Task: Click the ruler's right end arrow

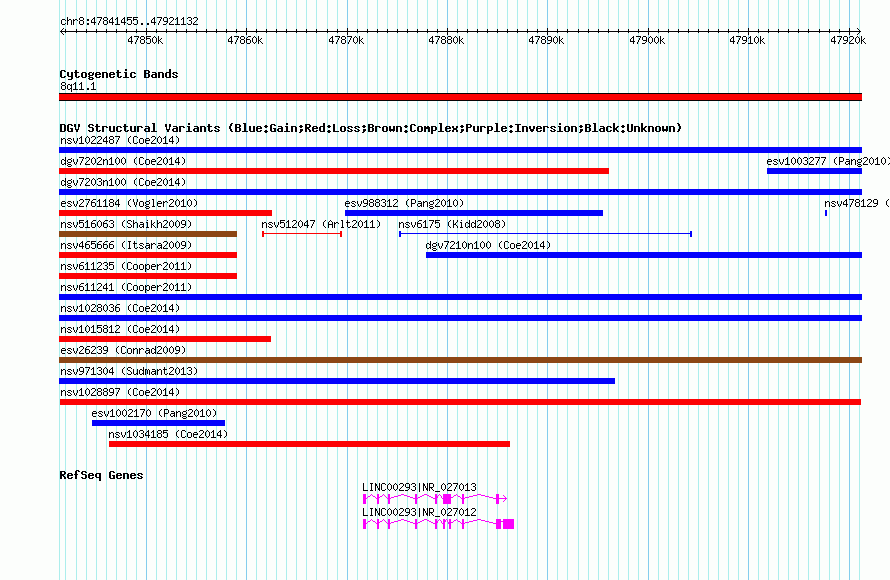Action: click(859, 32)
